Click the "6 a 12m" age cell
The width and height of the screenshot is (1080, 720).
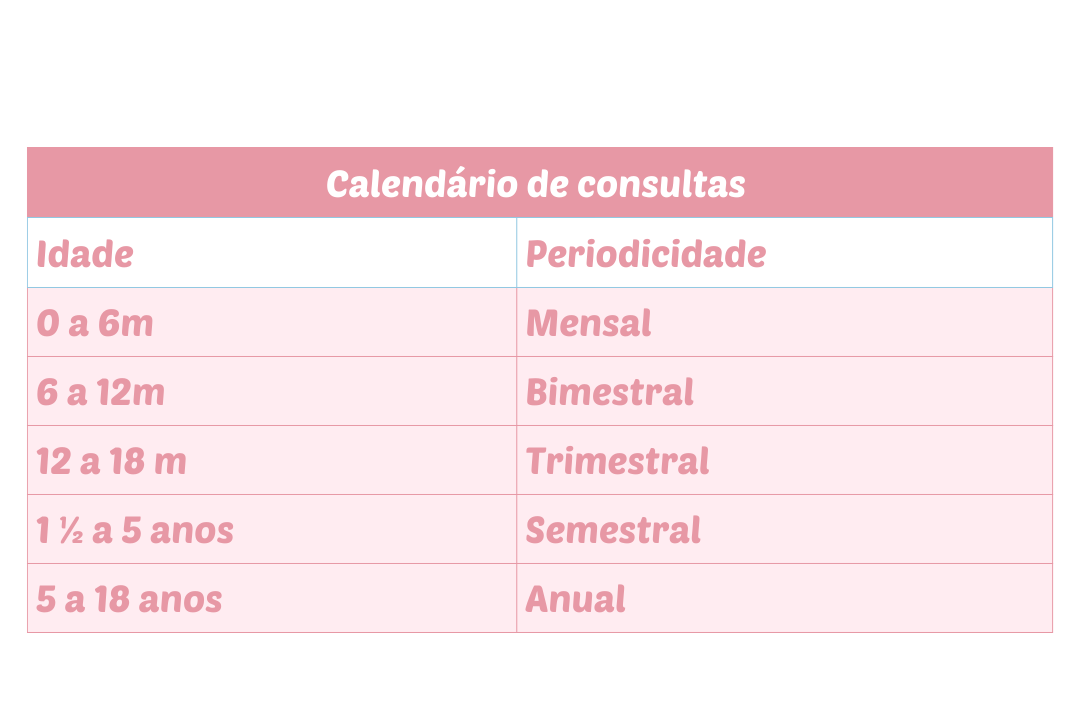pyautogui.click(x=100, y=392)
